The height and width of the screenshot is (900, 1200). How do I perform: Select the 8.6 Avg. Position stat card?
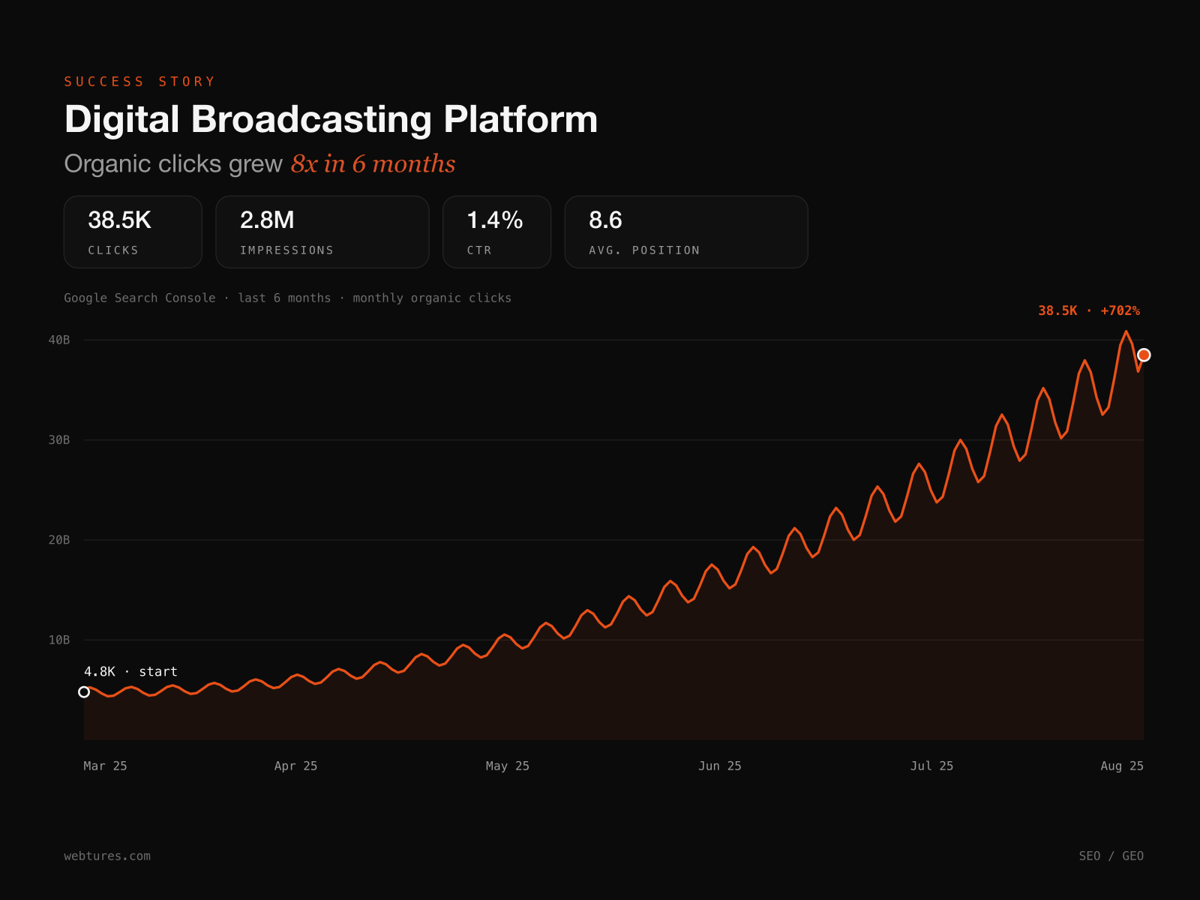(x=686, y=232)
